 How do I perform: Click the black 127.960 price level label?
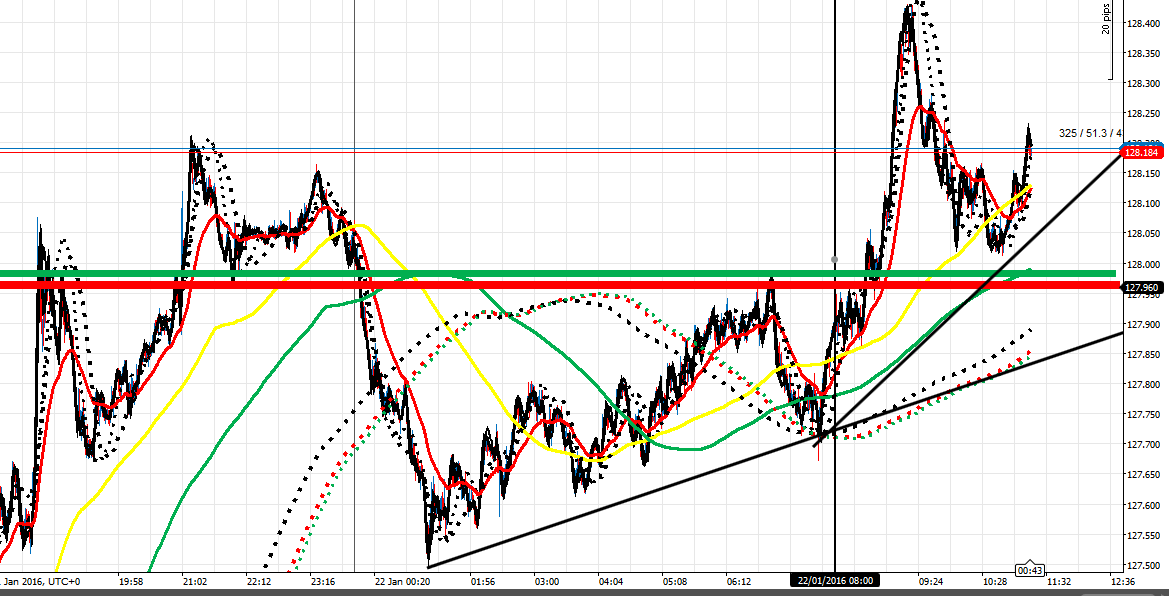(x=1141, y=288)
